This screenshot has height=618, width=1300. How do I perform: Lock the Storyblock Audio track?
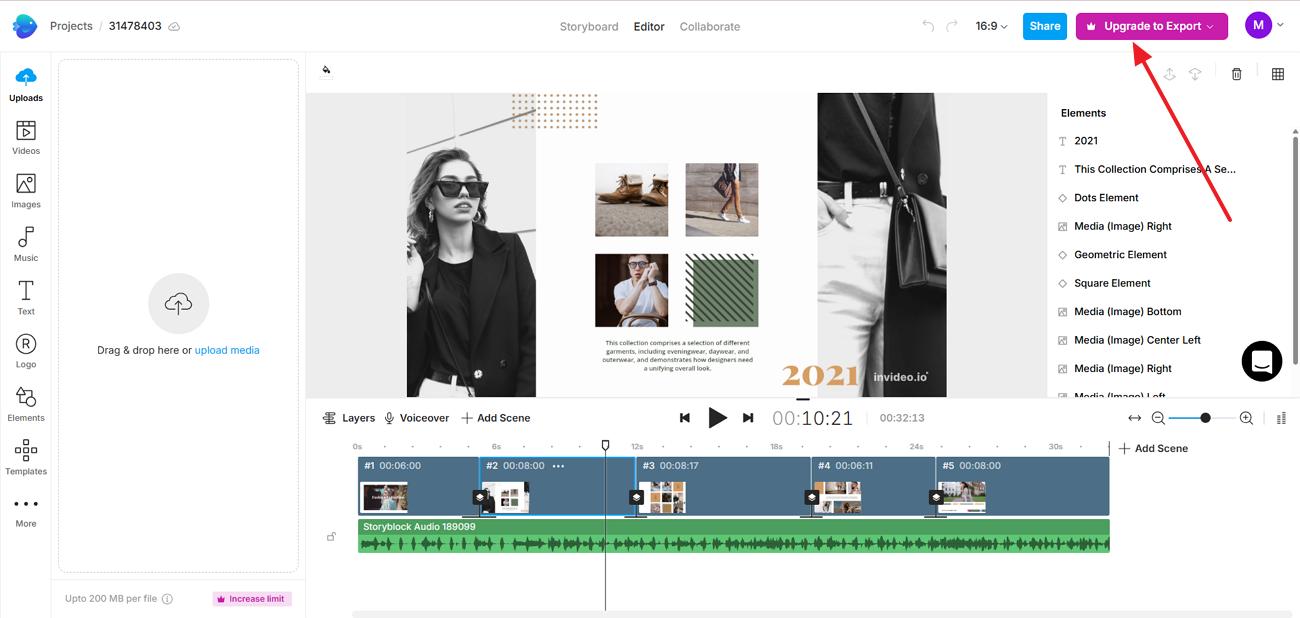pos(331,536)
